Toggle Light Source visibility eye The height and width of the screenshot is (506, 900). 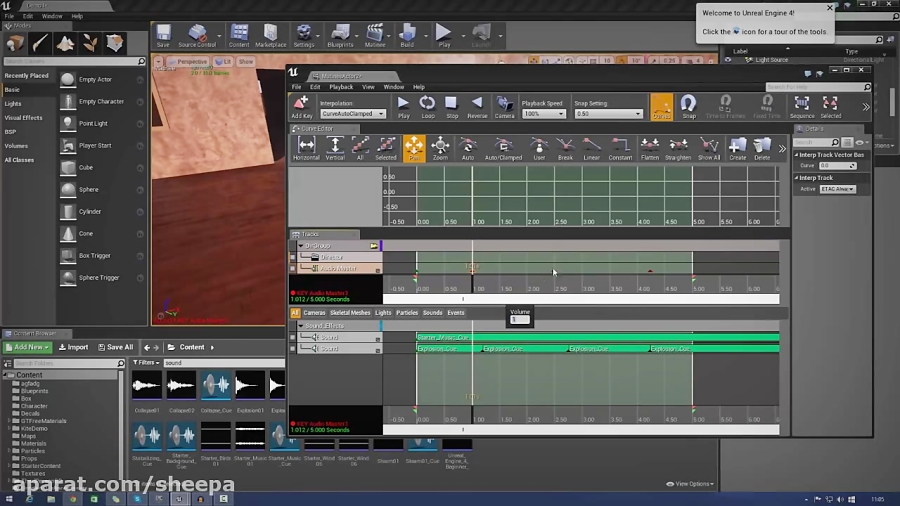[728, 60]
